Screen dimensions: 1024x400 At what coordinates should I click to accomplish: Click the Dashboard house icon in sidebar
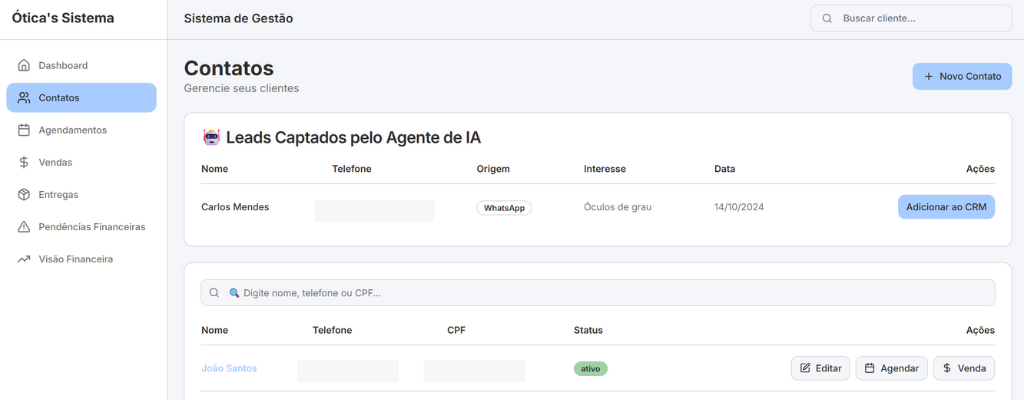click(24, 66)
